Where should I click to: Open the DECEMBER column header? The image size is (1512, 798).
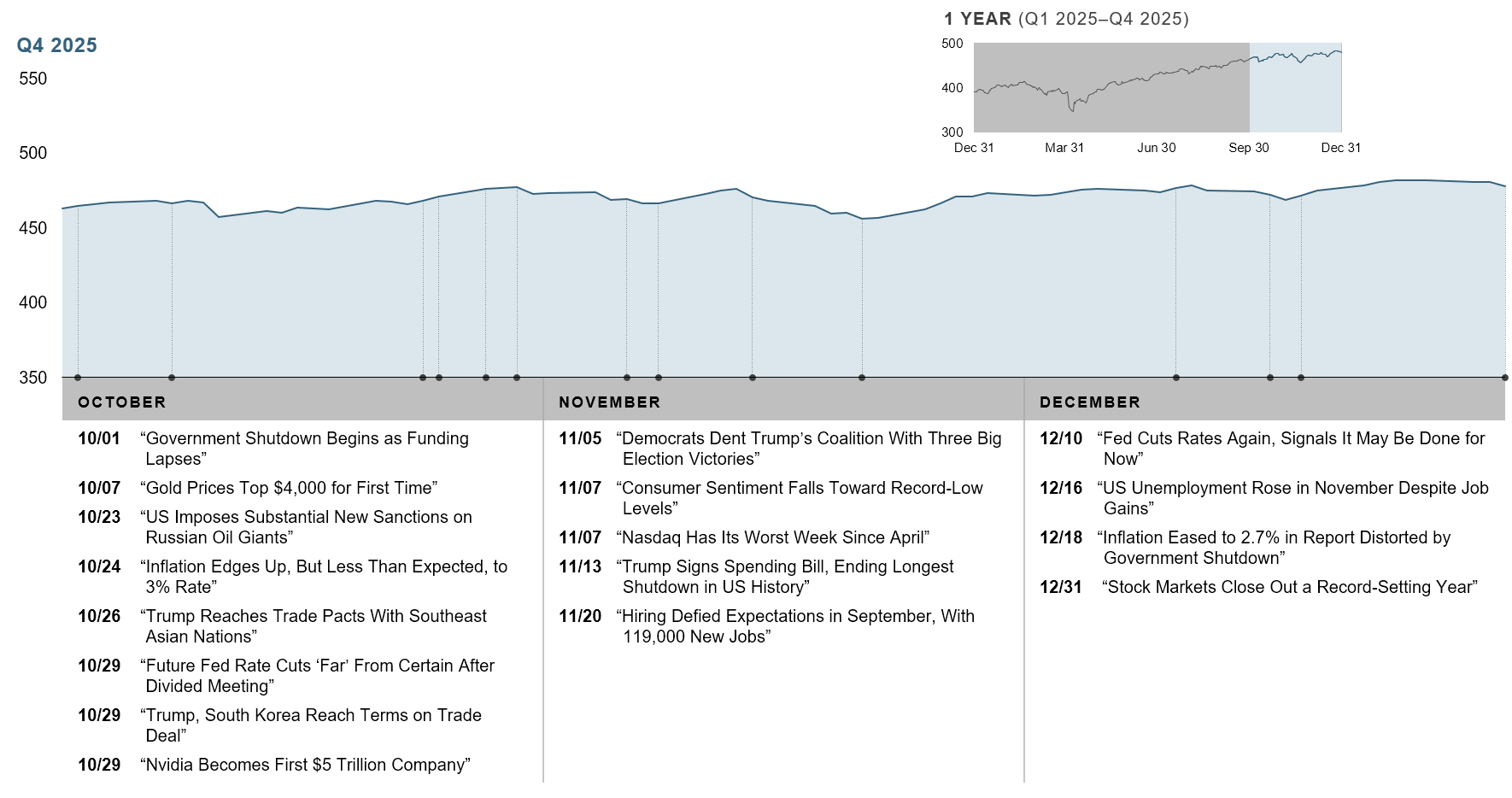tap(1089, 402)
